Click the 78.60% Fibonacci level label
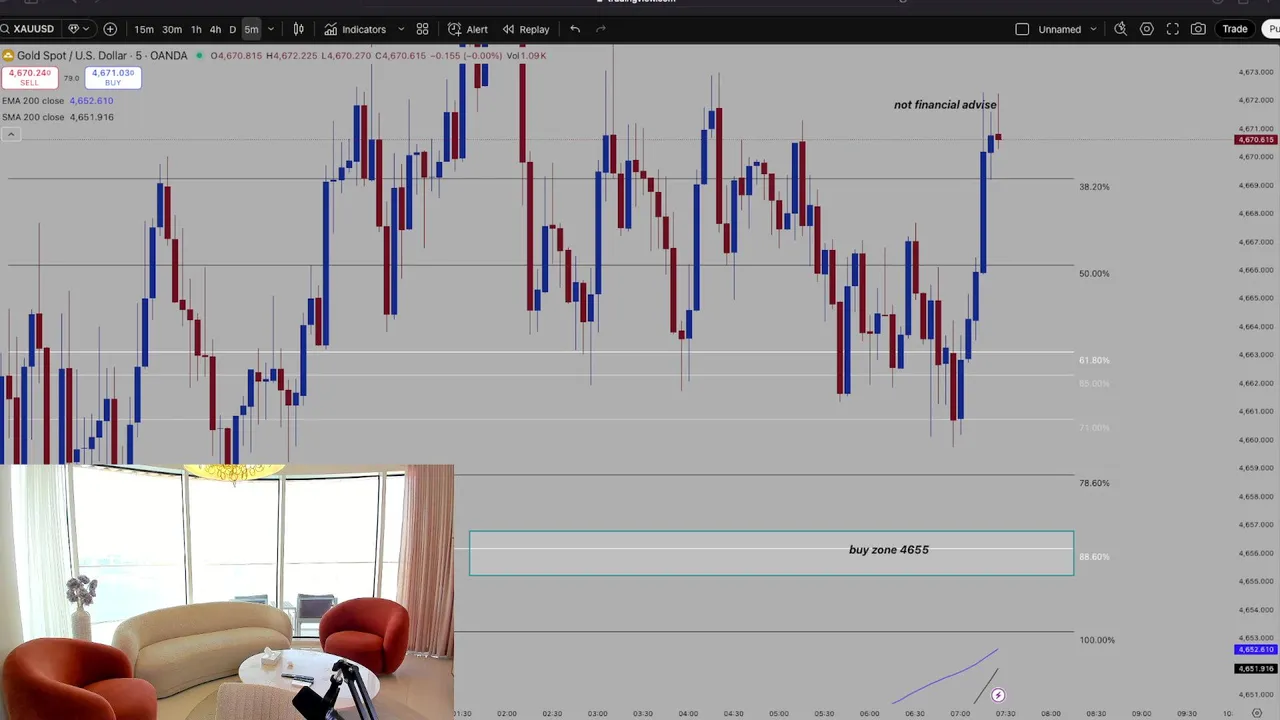Viewport: 1280px width, 720px height. coord(1094,483)
